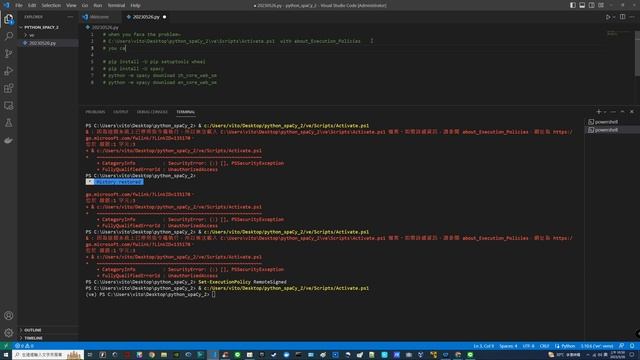Select Python interpreter 3.10.6 ('ve': venv)
Image resolution: width=640 pixels, height=360 pixels.
pos(597,346)
